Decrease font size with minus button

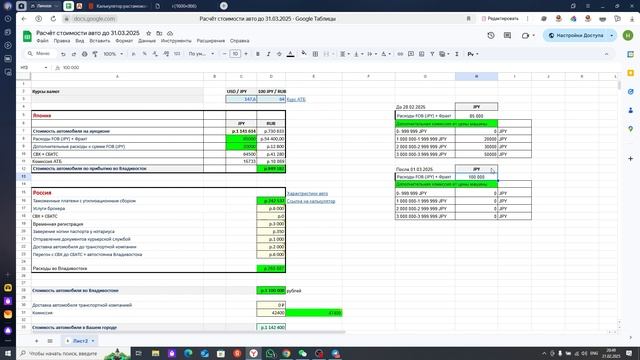(224, 54)
